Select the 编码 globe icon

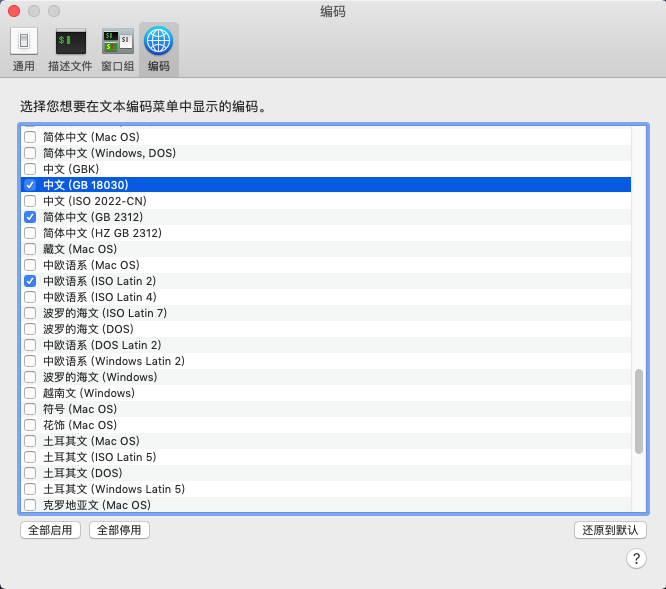[x=158, y=41]
